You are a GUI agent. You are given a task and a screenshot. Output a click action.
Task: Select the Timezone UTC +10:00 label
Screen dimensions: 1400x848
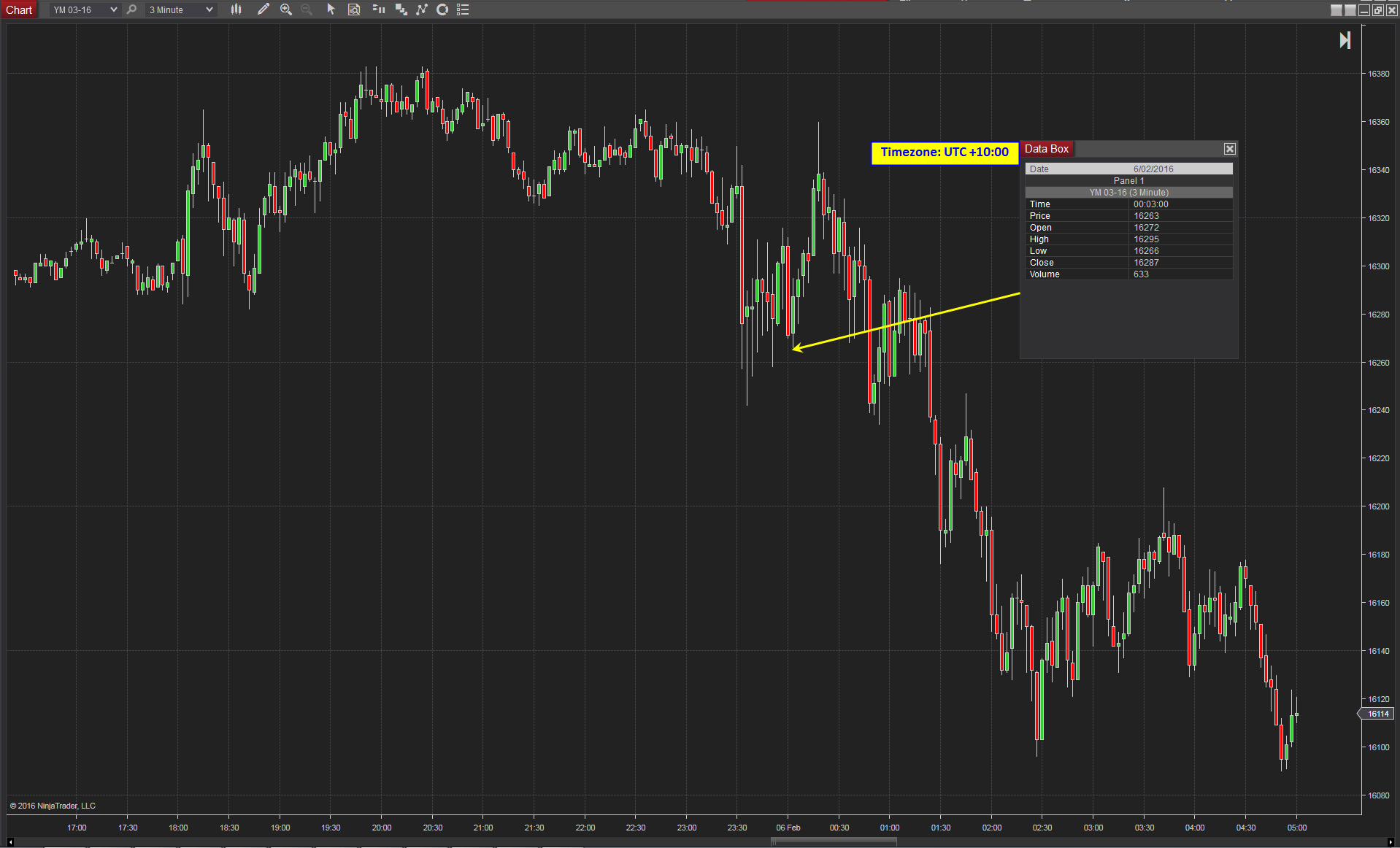click(x=945, y=153)
